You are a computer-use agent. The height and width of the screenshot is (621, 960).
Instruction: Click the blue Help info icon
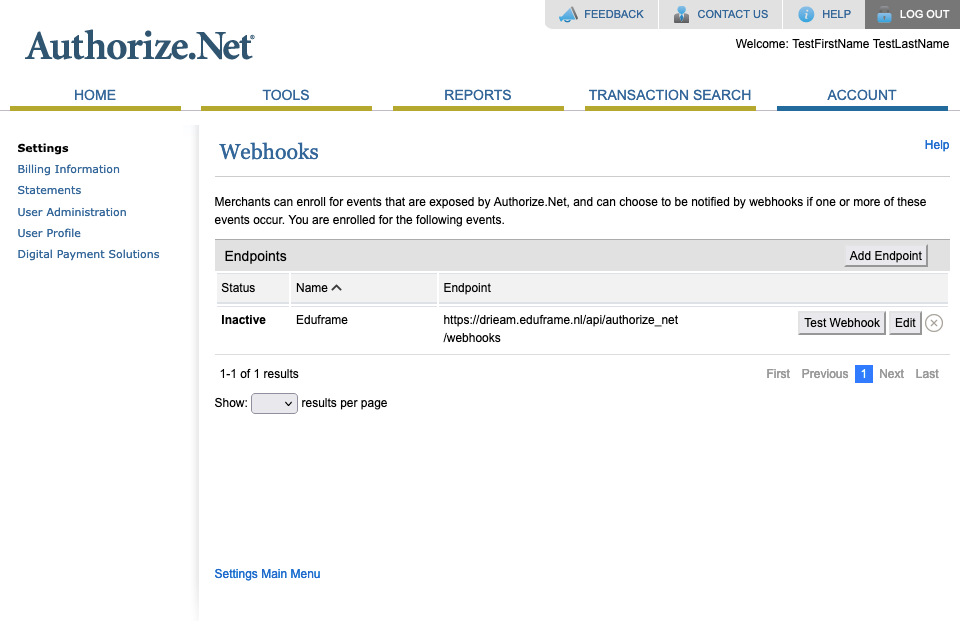coord(806,14)
